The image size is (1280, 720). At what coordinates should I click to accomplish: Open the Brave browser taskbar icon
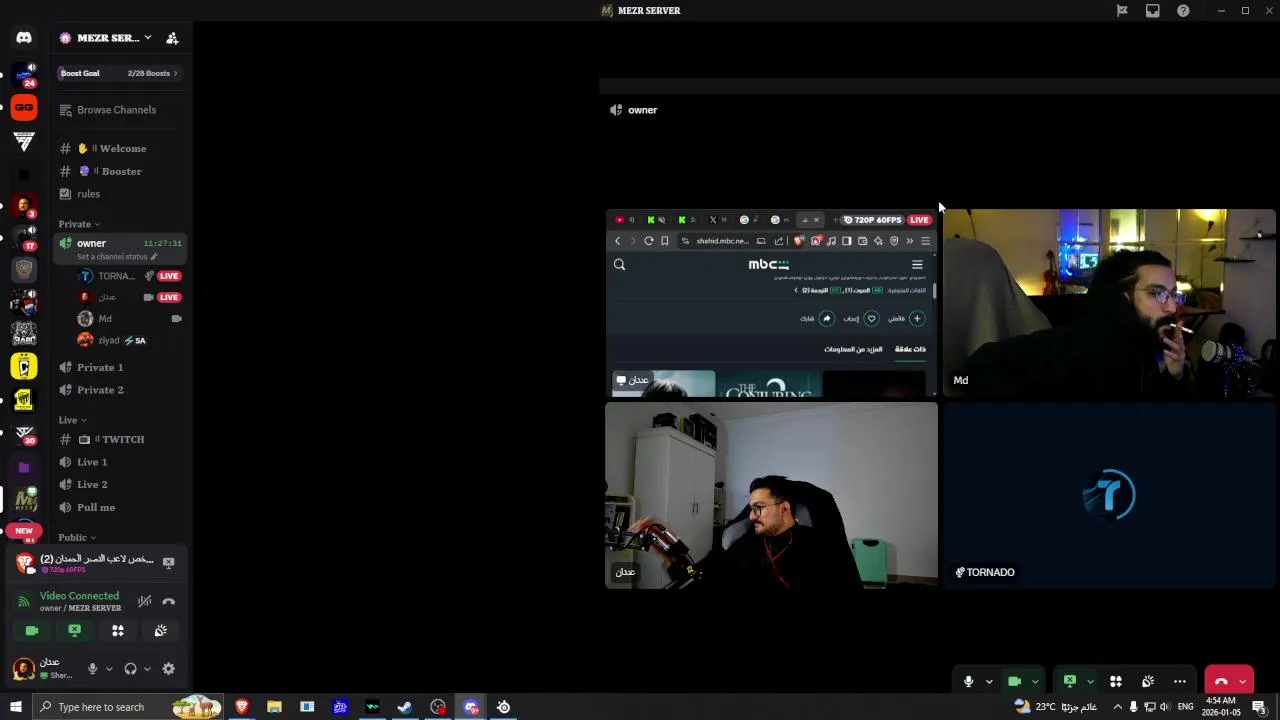242,707
